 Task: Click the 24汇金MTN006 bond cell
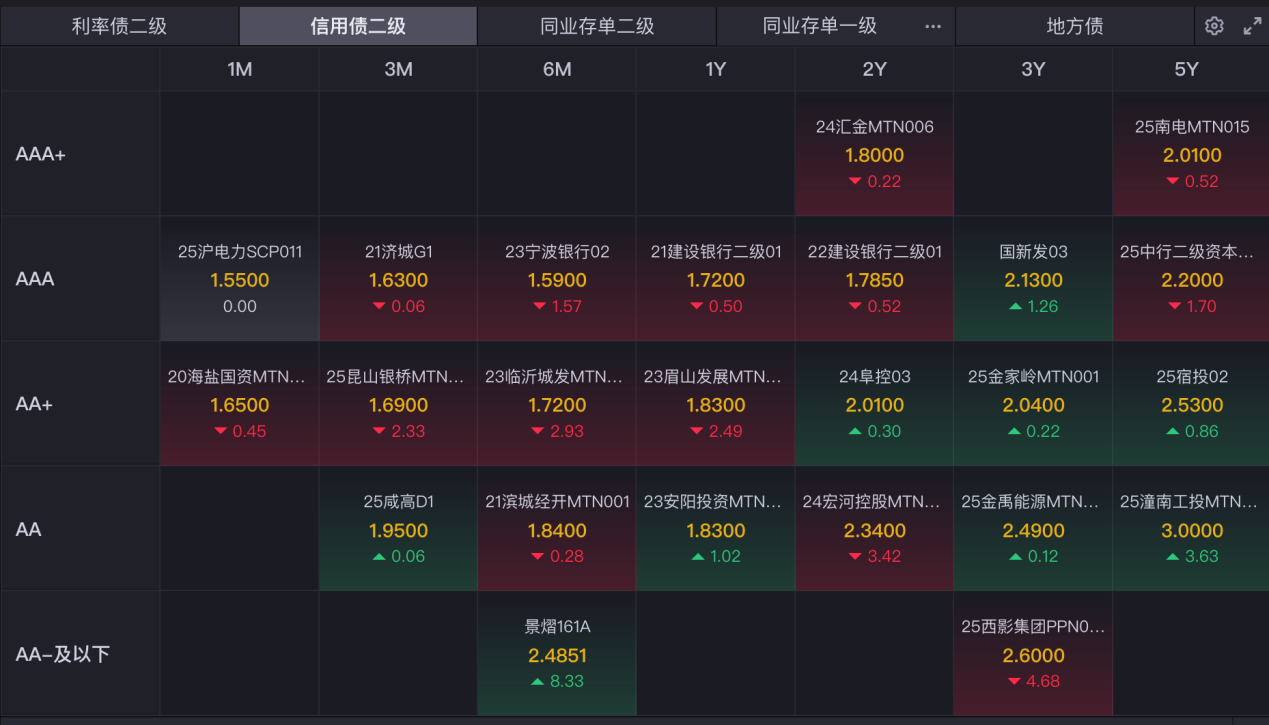click(x=874, y=154)
